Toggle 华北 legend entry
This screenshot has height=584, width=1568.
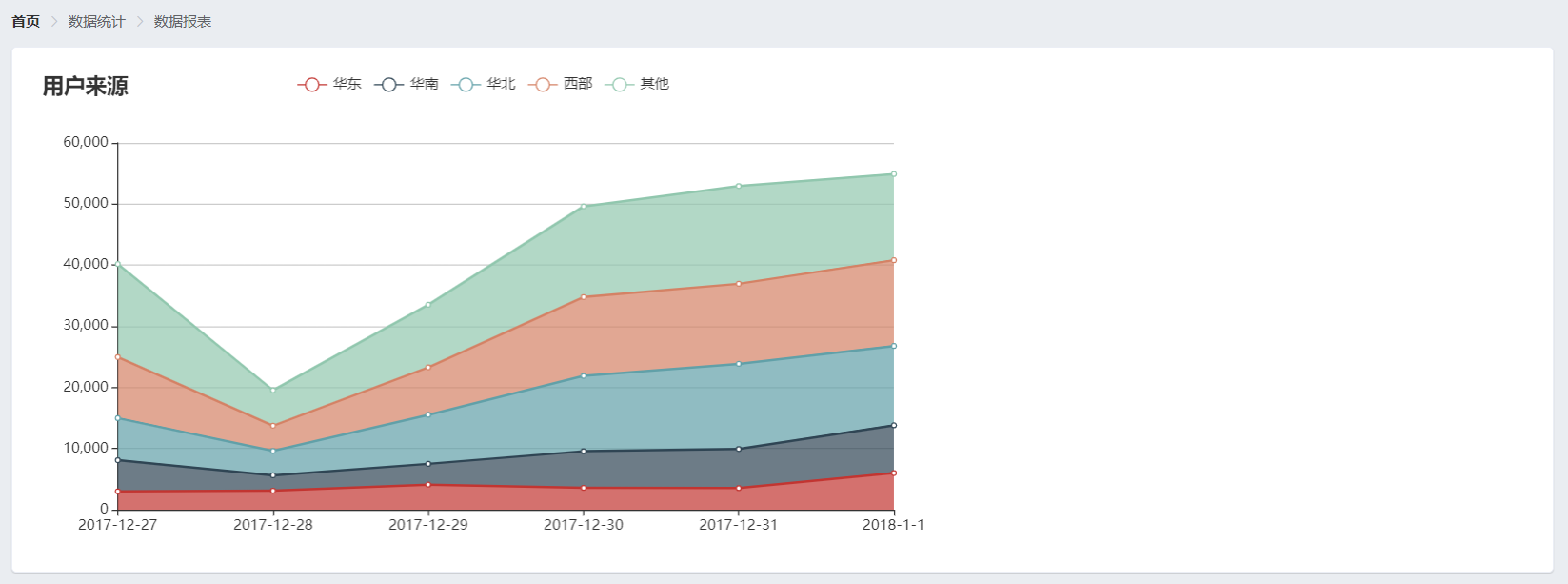(484, 84)
